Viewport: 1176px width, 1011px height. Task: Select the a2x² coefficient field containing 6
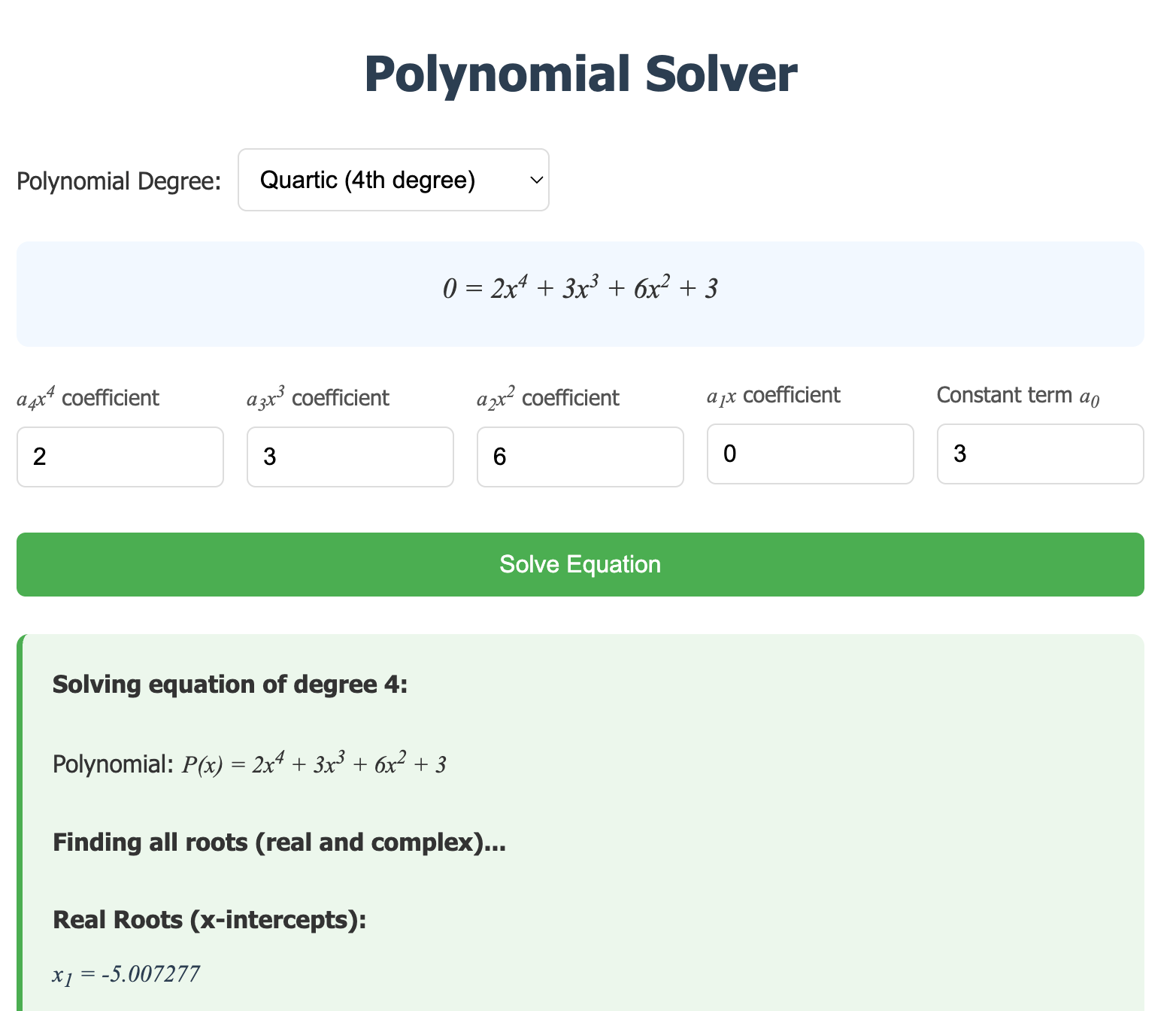coord(580,457)
